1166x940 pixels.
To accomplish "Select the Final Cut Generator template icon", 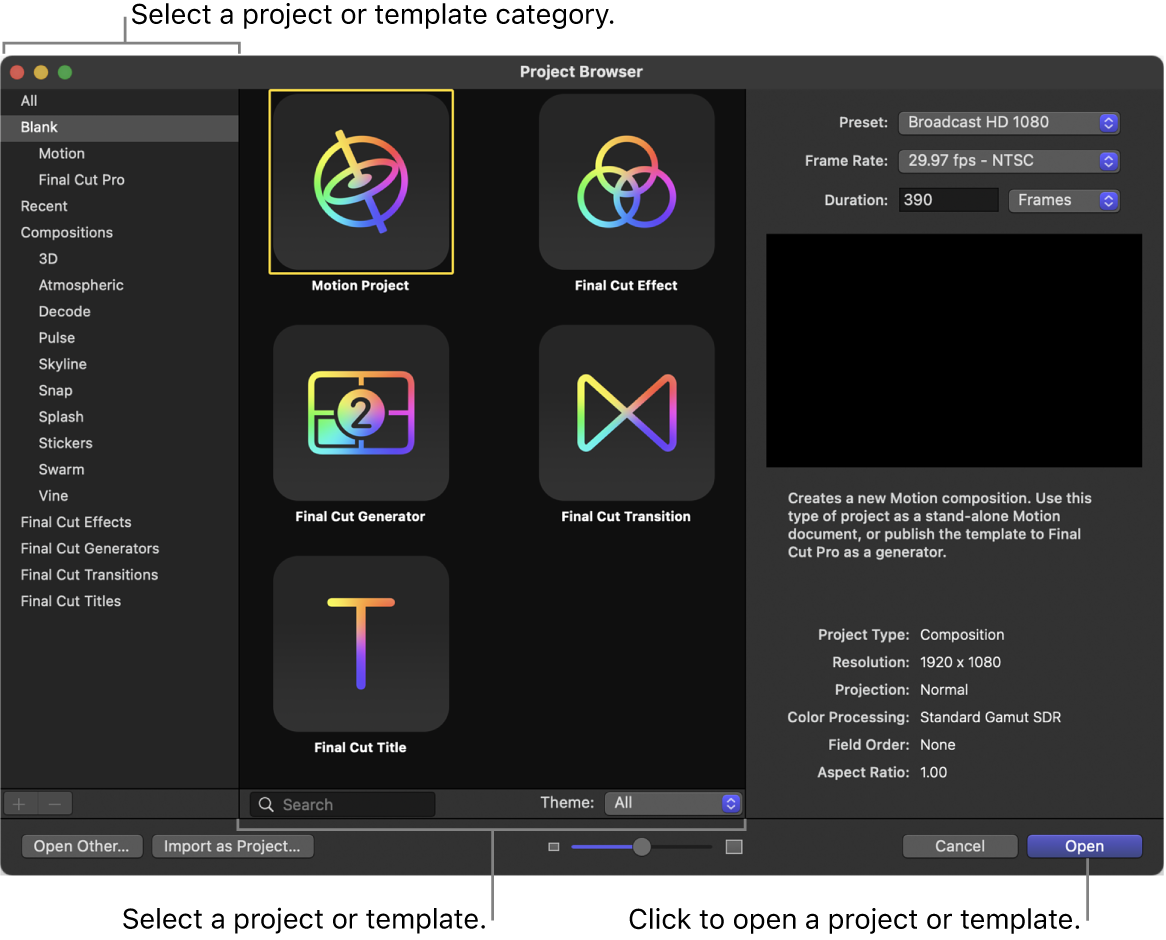I will pos(360,413).
